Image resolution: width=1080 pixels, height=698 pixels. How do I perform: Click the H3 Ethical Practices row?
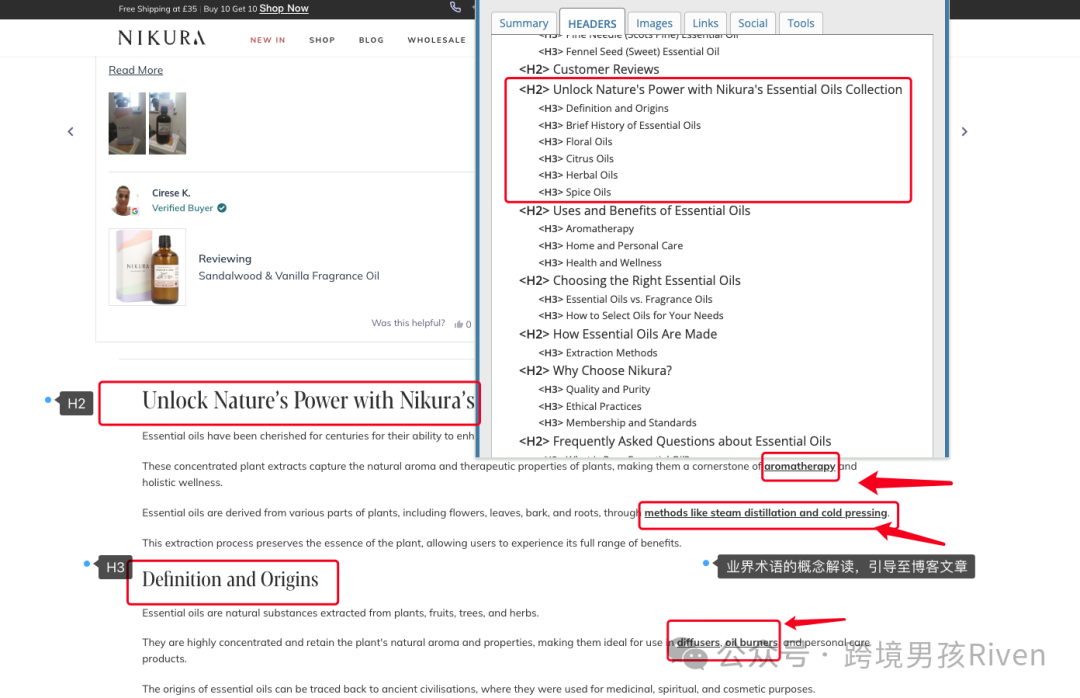coord(590,407)
